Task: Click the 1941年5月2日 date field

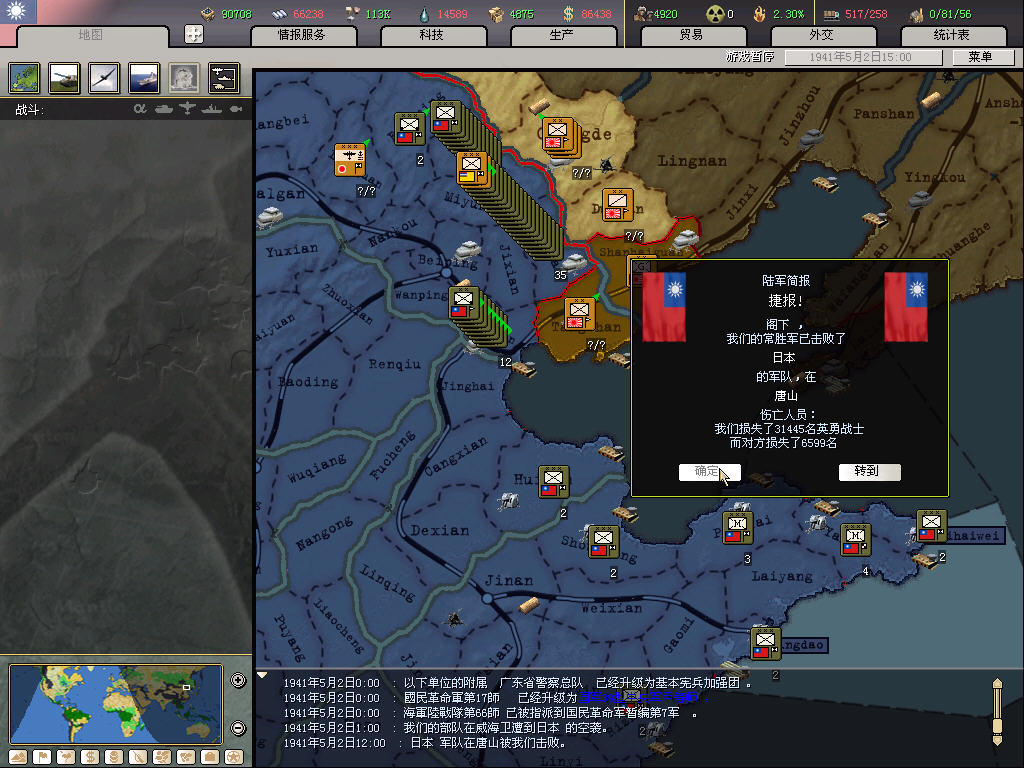Action: (x=862, y=58)
